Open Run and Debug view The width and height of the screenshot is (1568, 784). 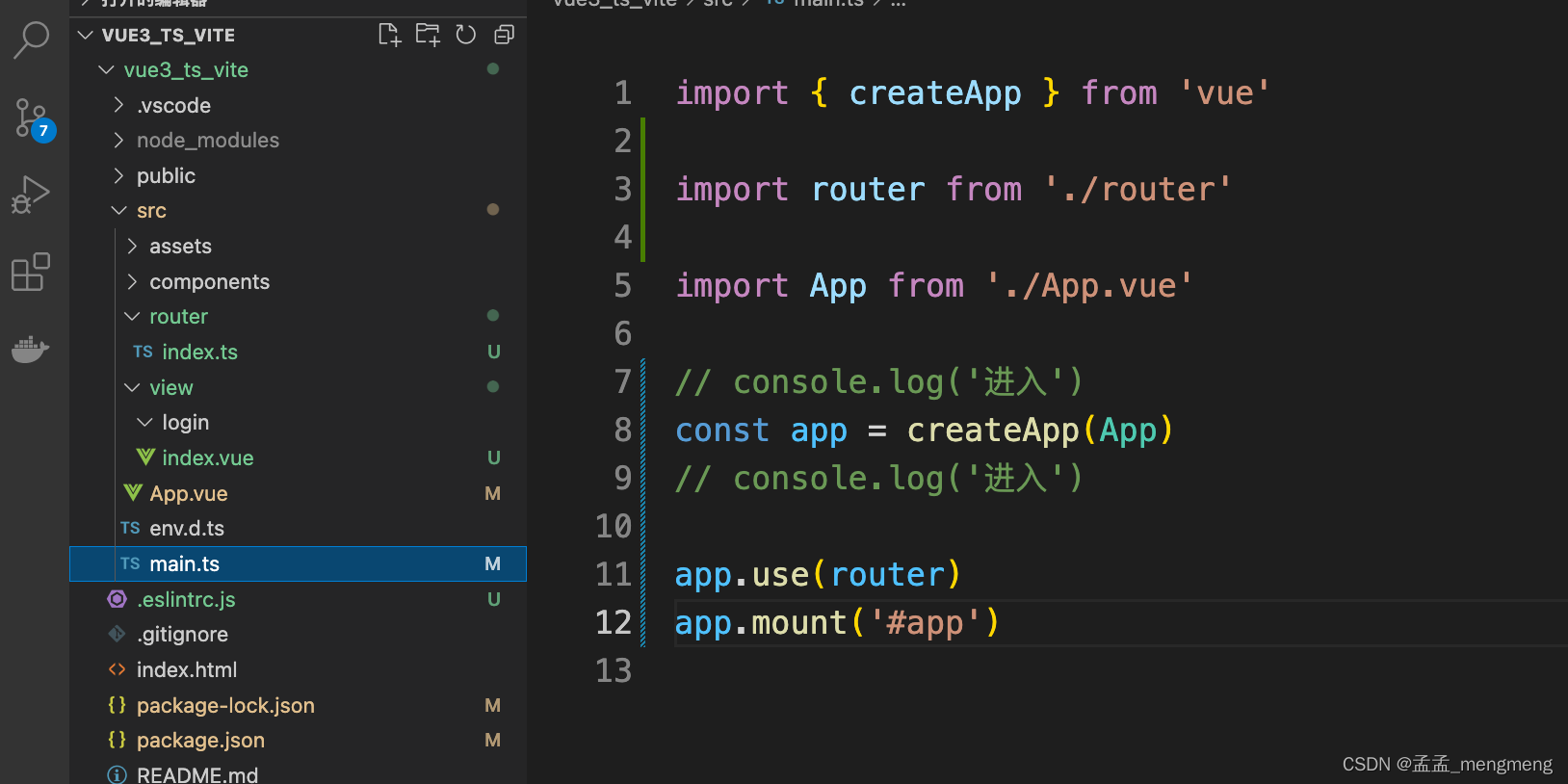tap(32, 195)
